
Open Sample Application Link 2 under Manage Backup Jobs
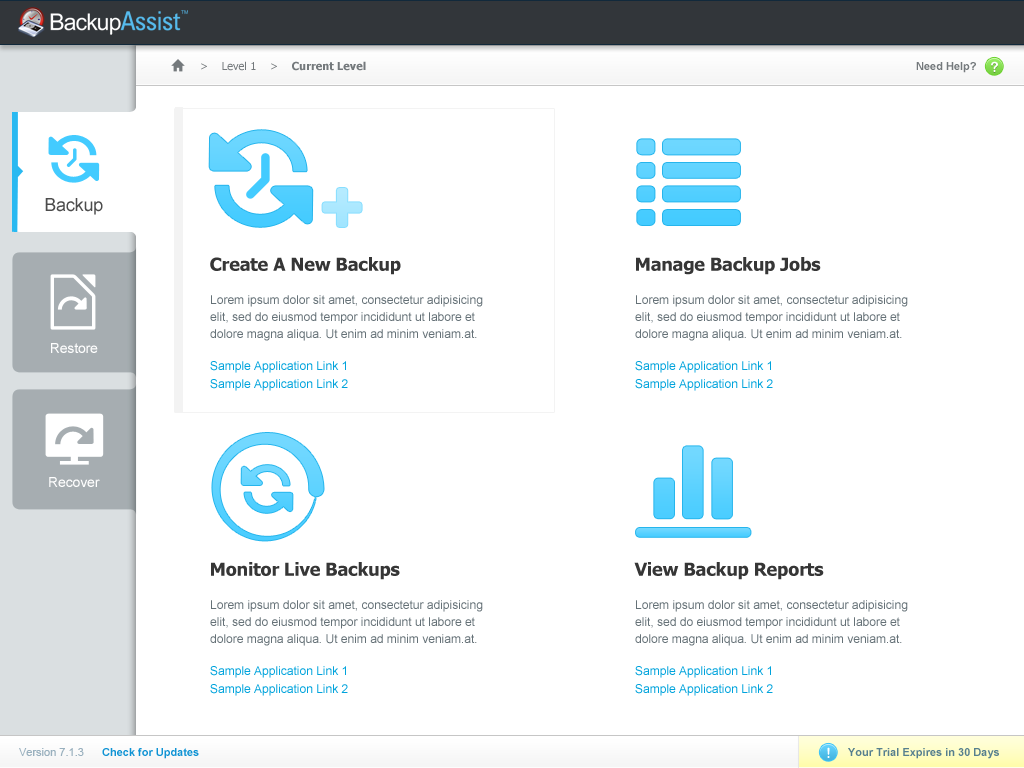click(x=703, y=384)
